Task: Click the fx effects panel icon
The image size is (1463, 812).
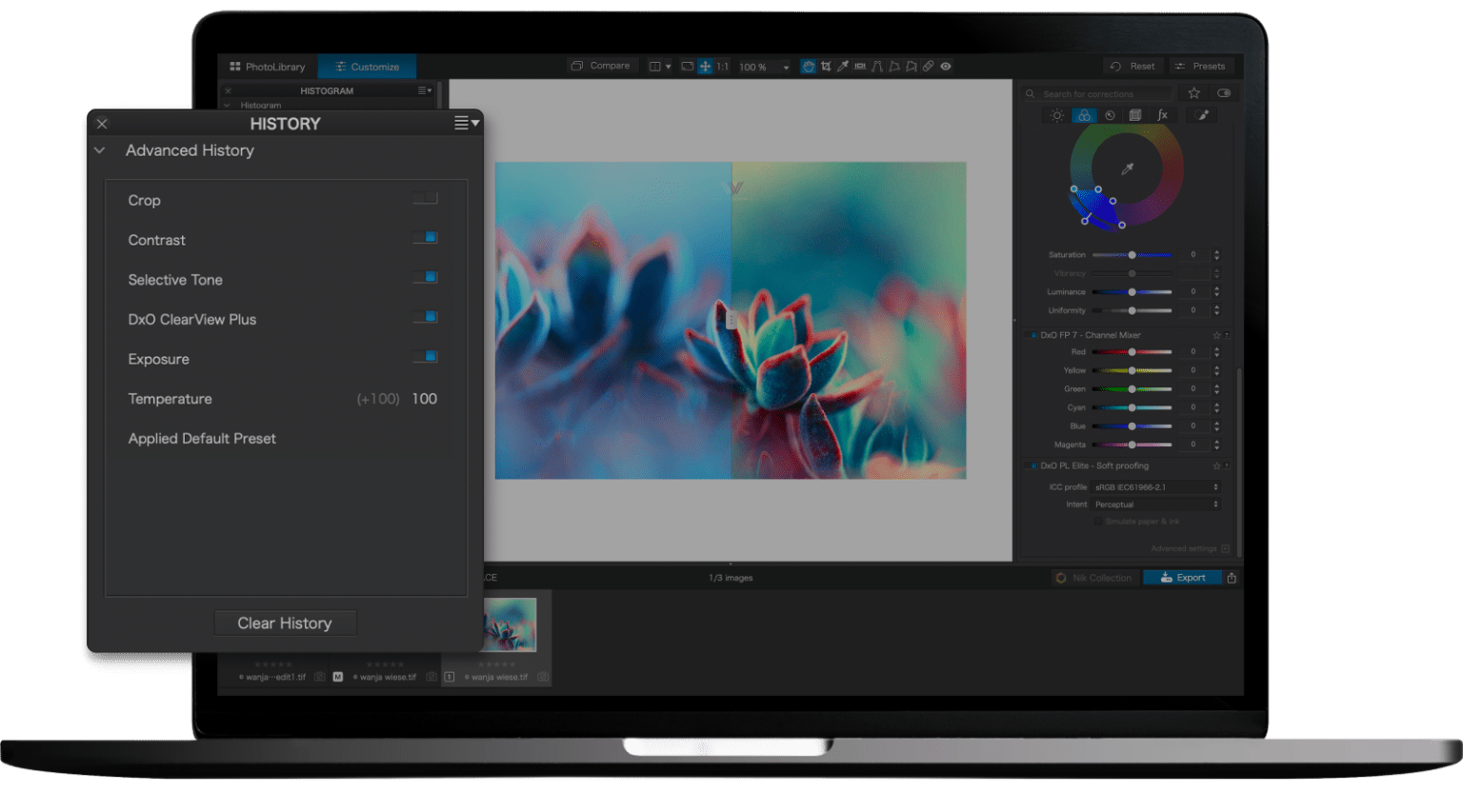Action: click(x=1162, y=115)
